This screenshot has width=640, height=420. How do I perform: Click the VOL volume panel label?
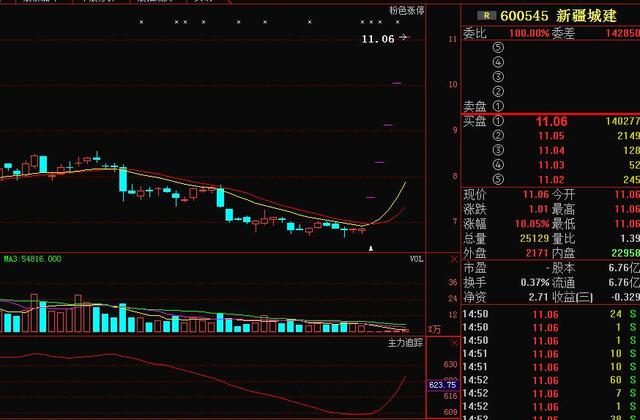click(416, 259)
